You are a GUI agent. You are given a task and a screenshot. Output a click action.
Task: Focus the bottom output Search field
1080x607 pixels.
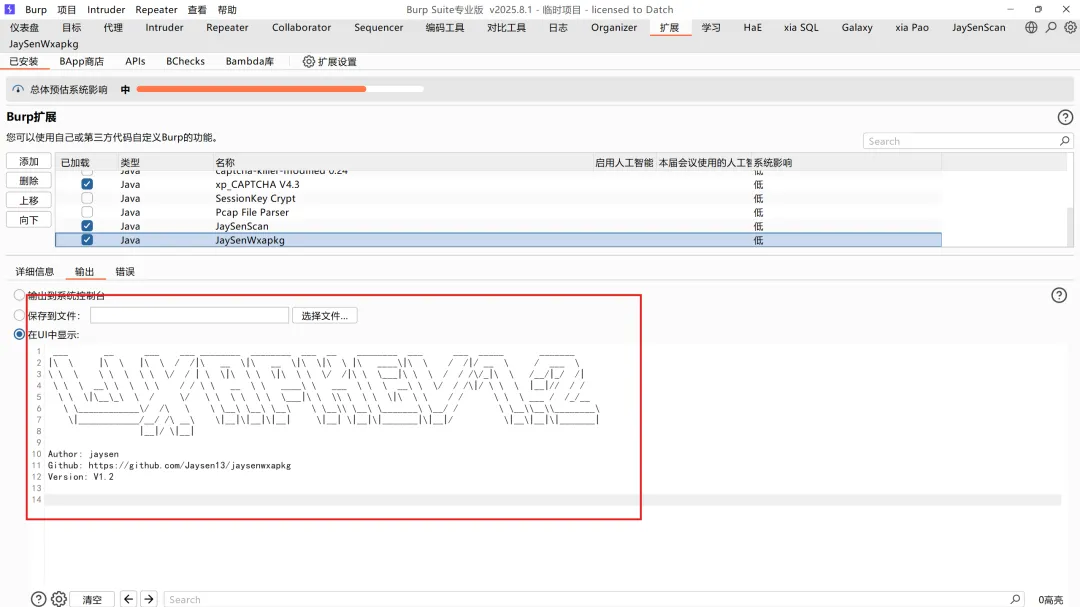pos(593,599)
